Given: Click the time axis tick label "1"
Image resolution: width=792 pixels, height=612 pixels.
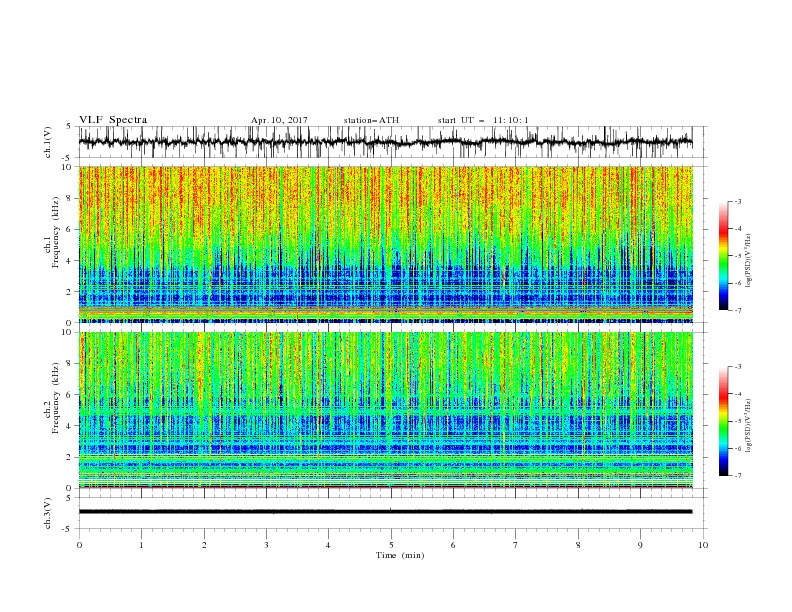Looking at the screenshot, I should click(141, 545).
